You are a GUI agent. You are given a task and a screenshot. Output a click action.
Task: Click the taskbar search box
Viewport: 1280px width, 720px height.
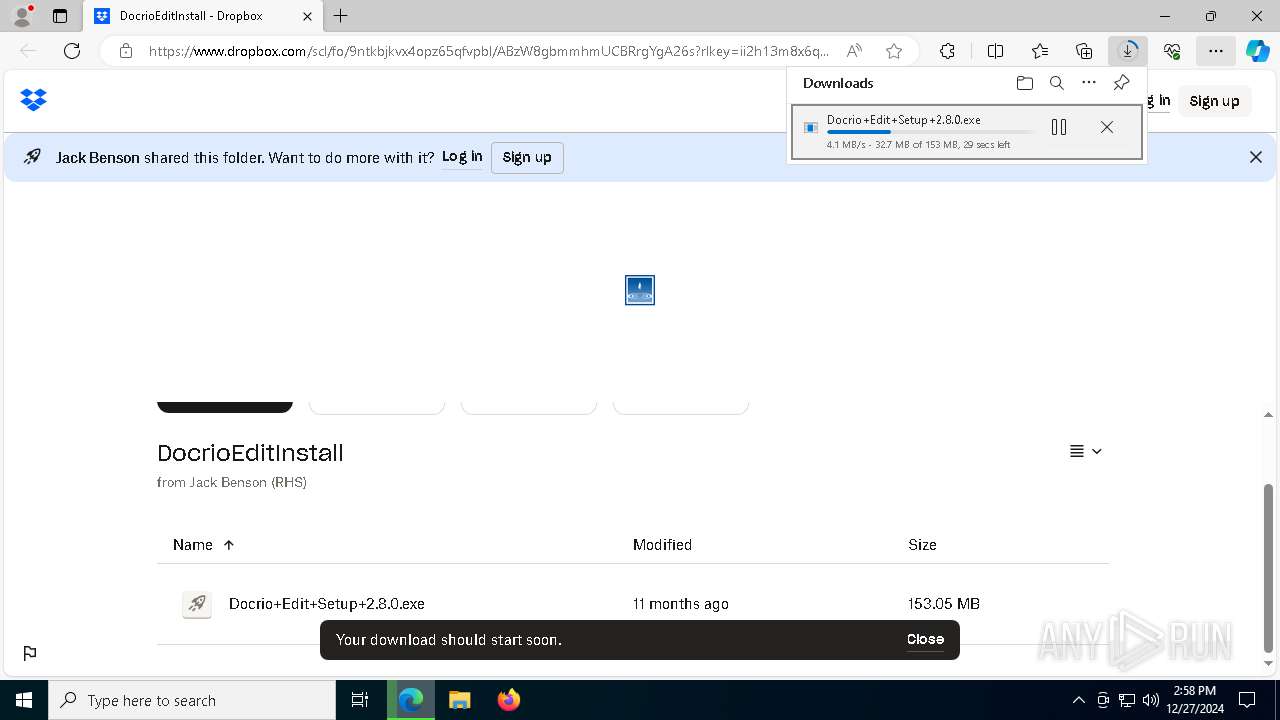click(192, 700)
